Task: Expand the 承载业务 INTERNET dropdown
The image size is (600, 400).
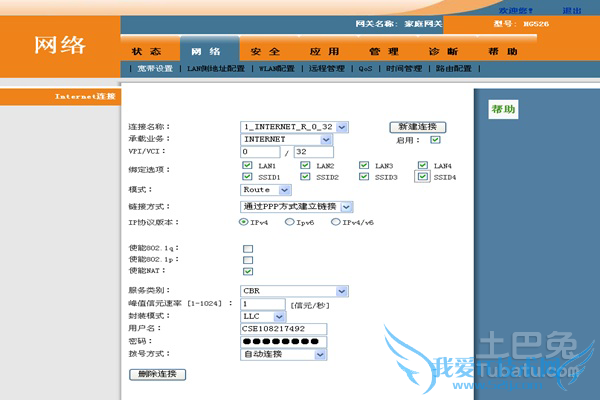Action: [286, 139]
